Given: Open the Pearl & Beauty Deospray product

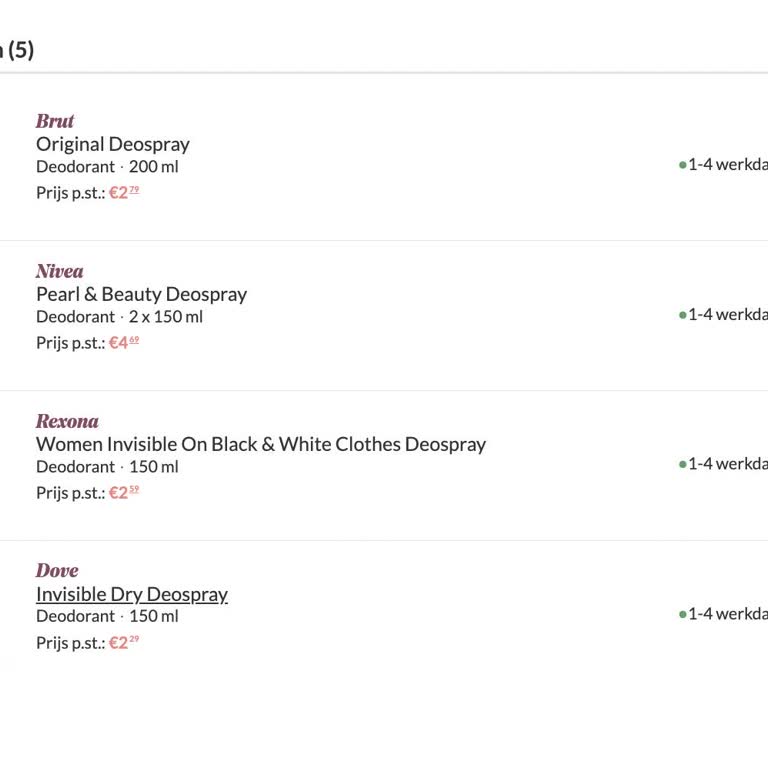Looking at the screenshot, I should (141, 294).
